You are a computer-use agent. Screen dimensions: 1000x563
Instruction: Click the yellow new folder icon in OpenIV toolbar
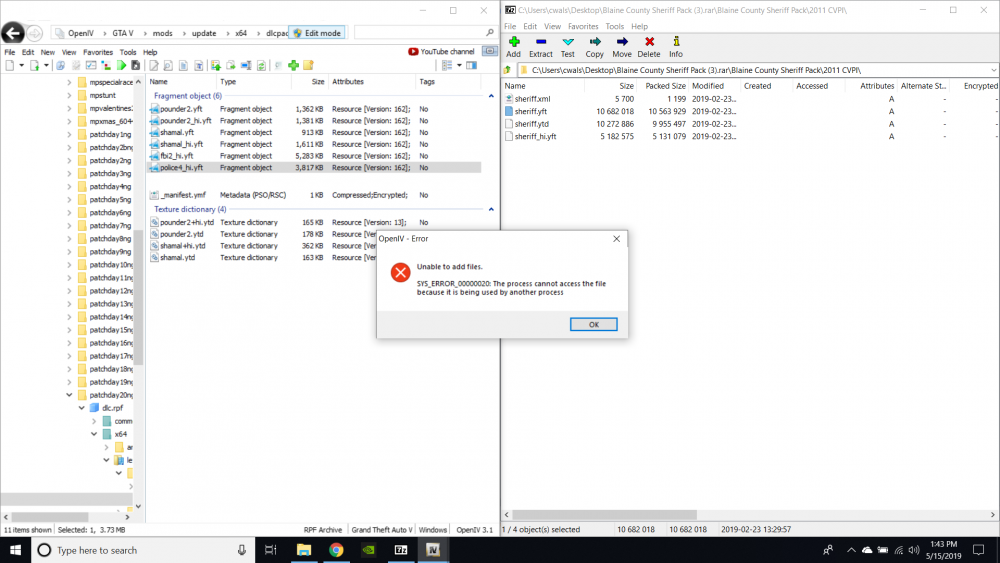309,66
